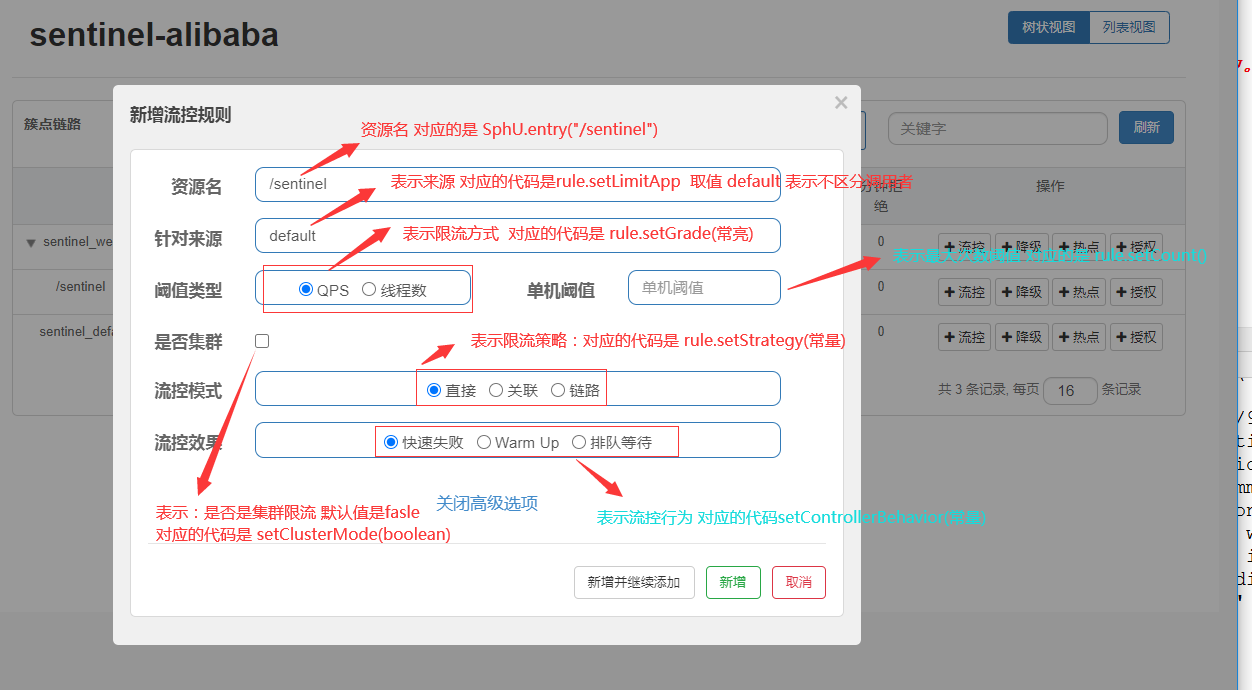This screenshot has height=690, width=1252.
Task: Switch to the 列表视图 tab
Action: pos(1129,27)
